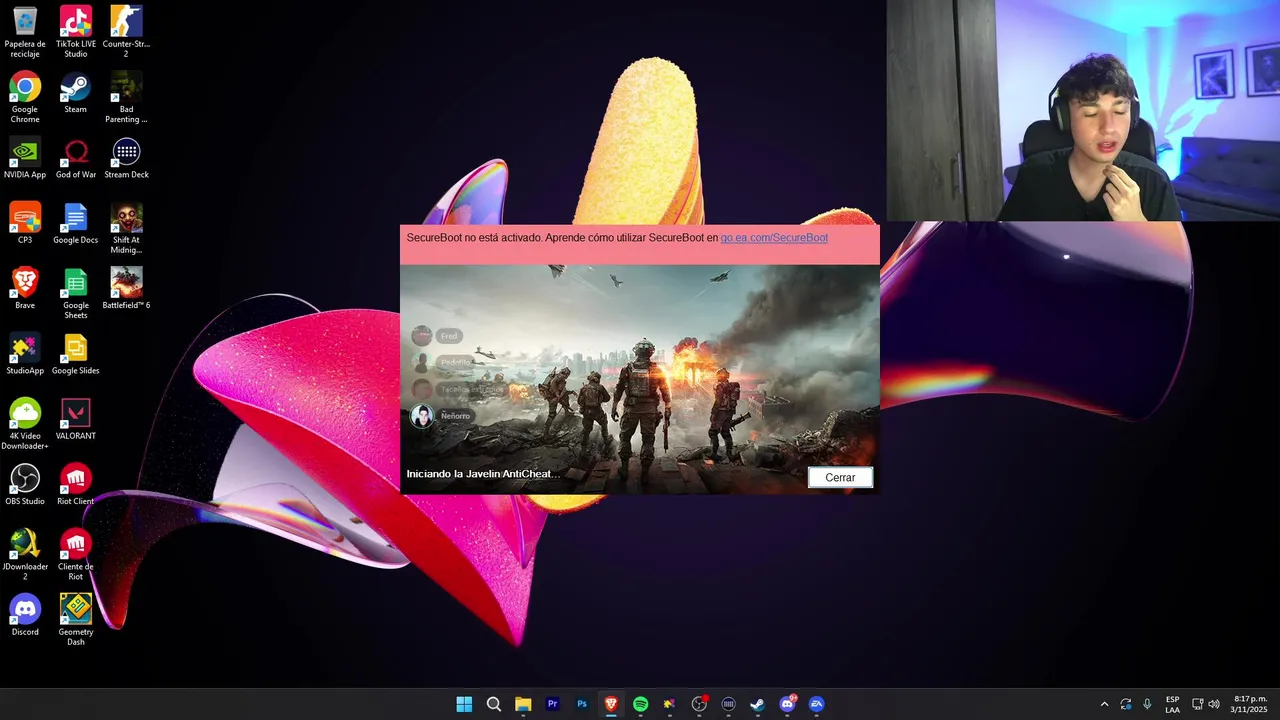Click the sync status tray icon
The width and height of the screenshot is (1280, 720).
[1126, 704]
